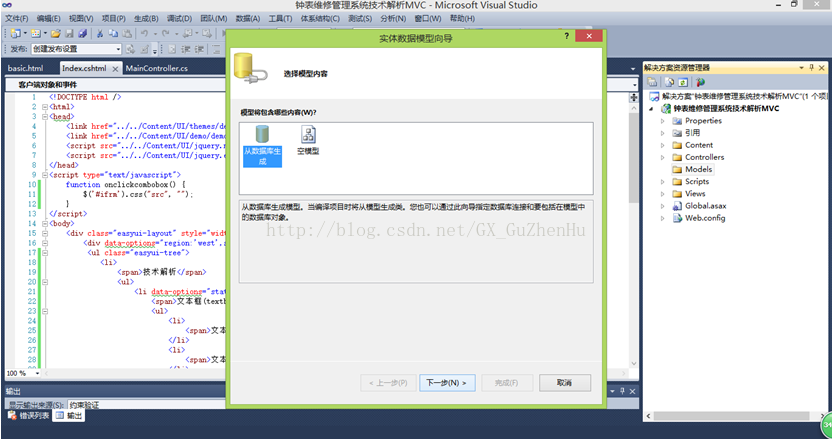This screenshot has height=439, width=832.
Task: Expand the Scripts folder
Action: point(662,182)
